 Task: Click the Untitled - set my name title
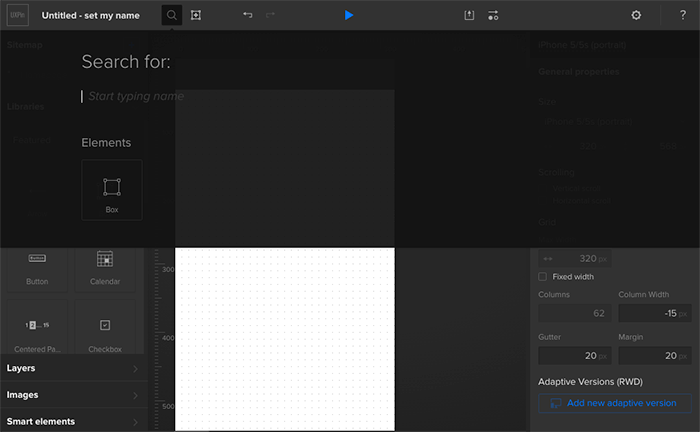coord(91,15)
